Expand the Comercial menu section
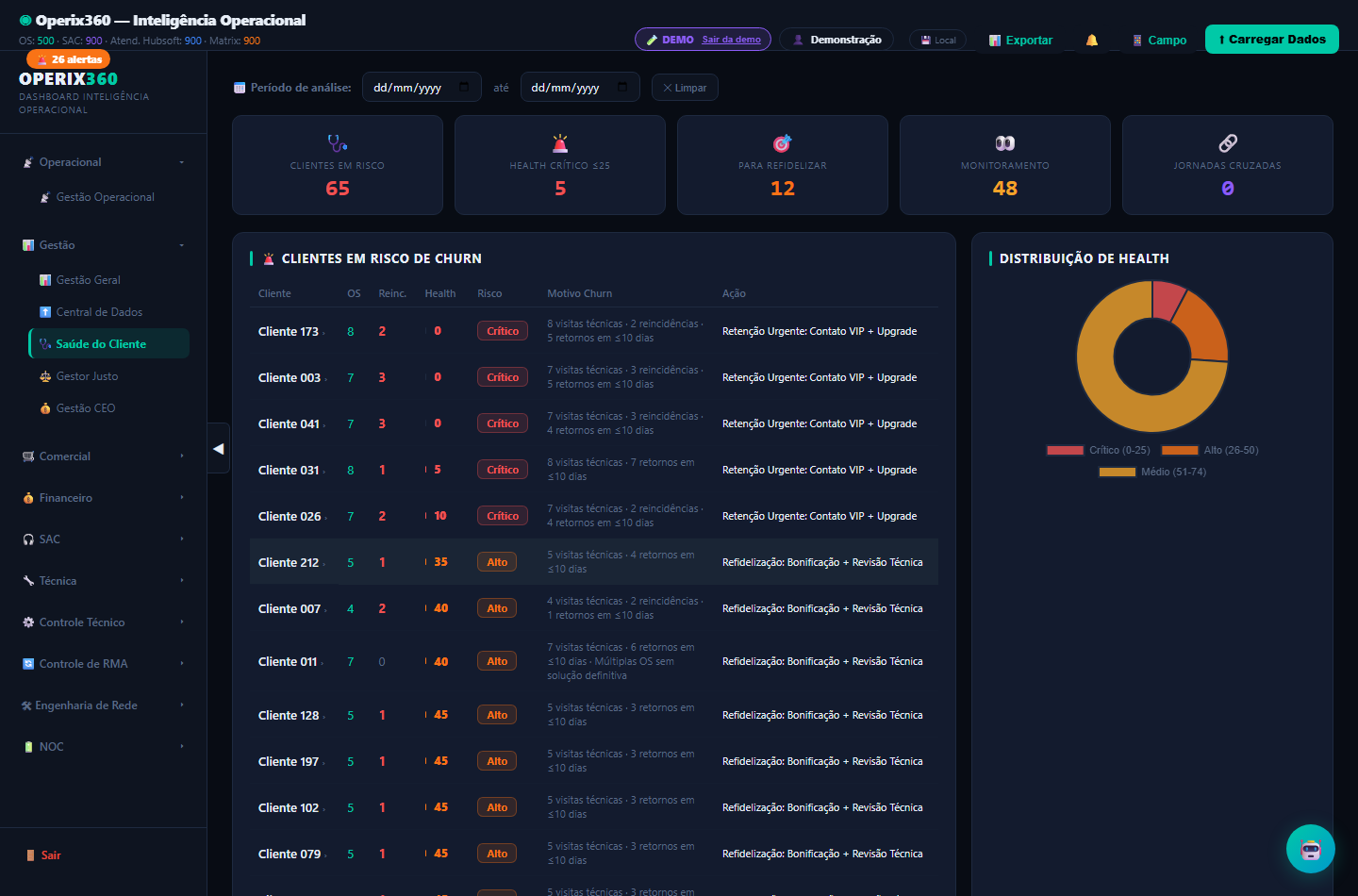Screen dimensions: 1358x896 pos(104,456)
